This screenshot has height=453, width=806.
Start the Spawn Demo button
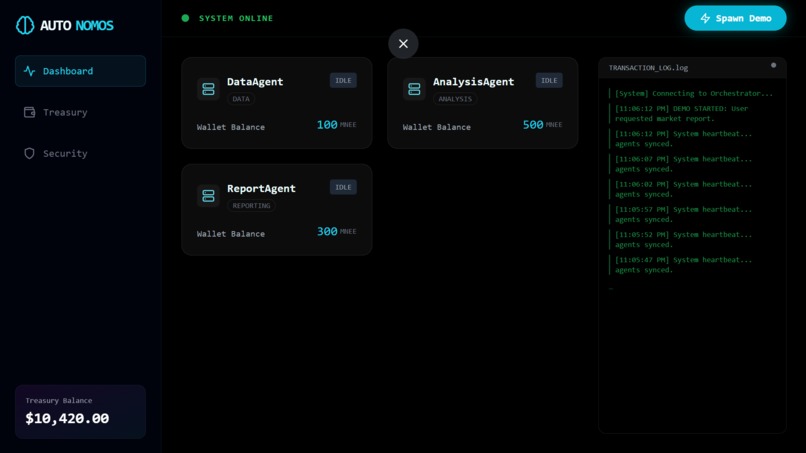click(x=735, y=18)
